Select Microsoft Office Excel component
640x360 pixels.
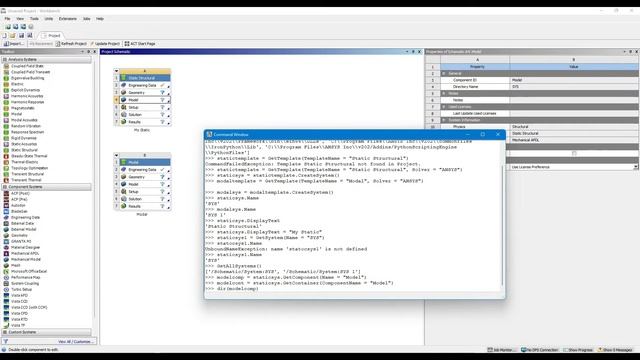coord(29,271)
